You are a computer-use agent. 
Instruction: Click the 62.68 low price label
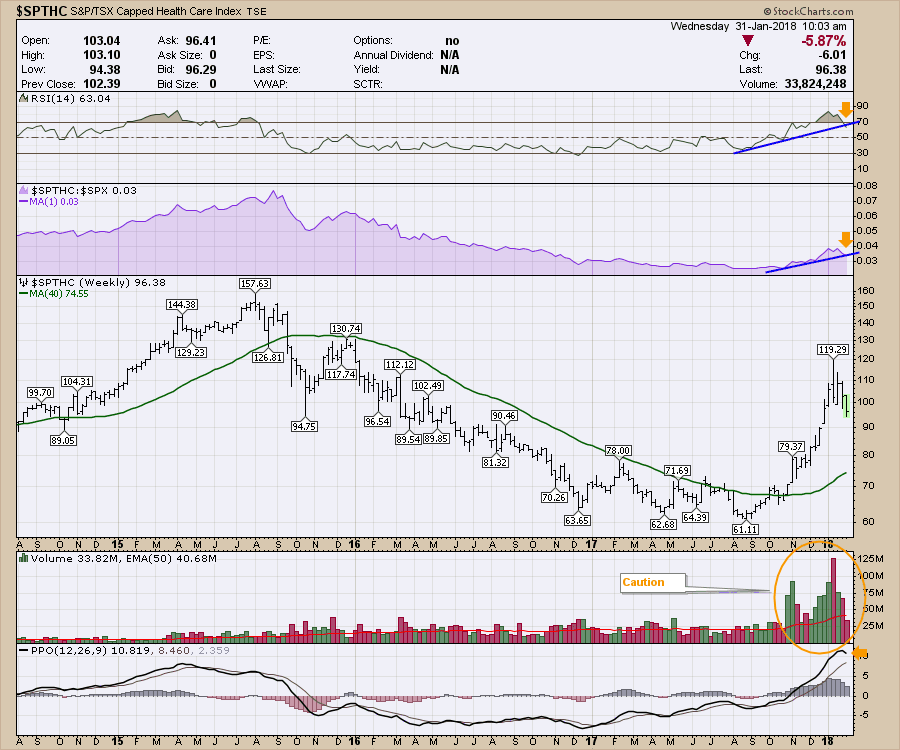[x=663, y=524]
